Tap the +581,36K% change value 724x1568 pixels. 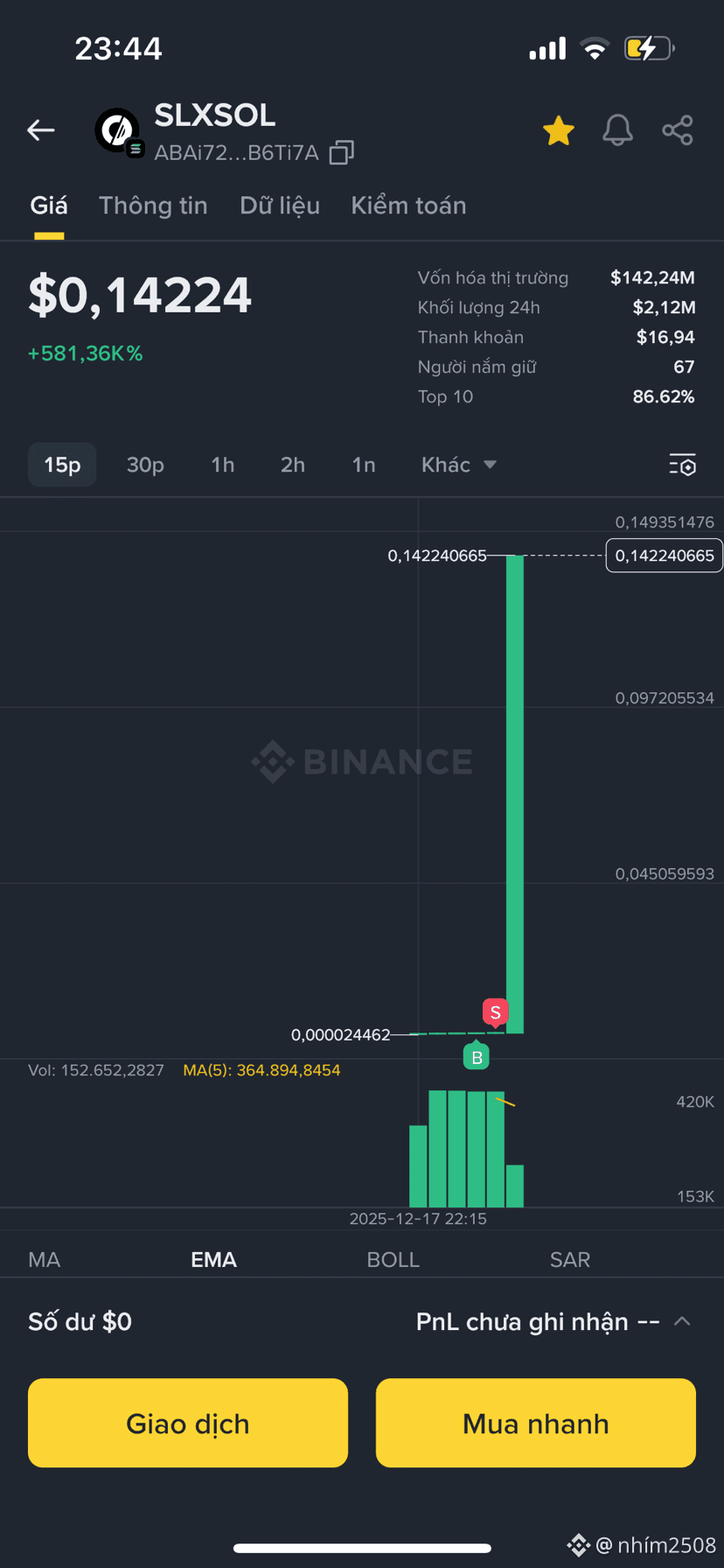point(86,353)
